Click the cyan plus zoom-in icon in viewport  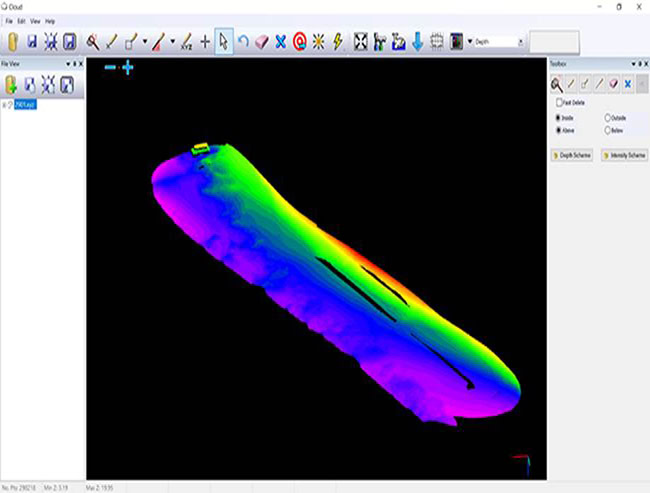128,67
